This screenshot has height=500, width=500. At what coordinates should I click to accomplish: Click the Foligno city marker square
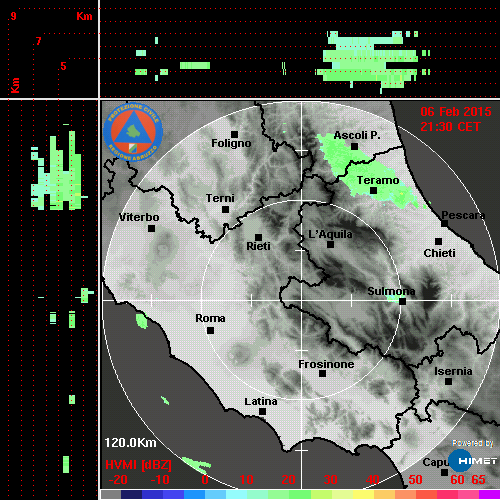[234, 134]
